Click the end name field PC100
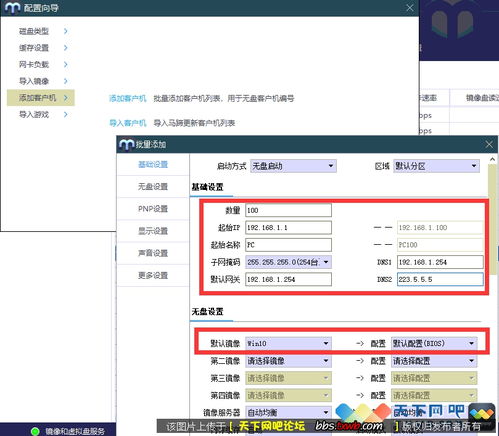Screen dimensions: 499x436 [x=440, y=245]
